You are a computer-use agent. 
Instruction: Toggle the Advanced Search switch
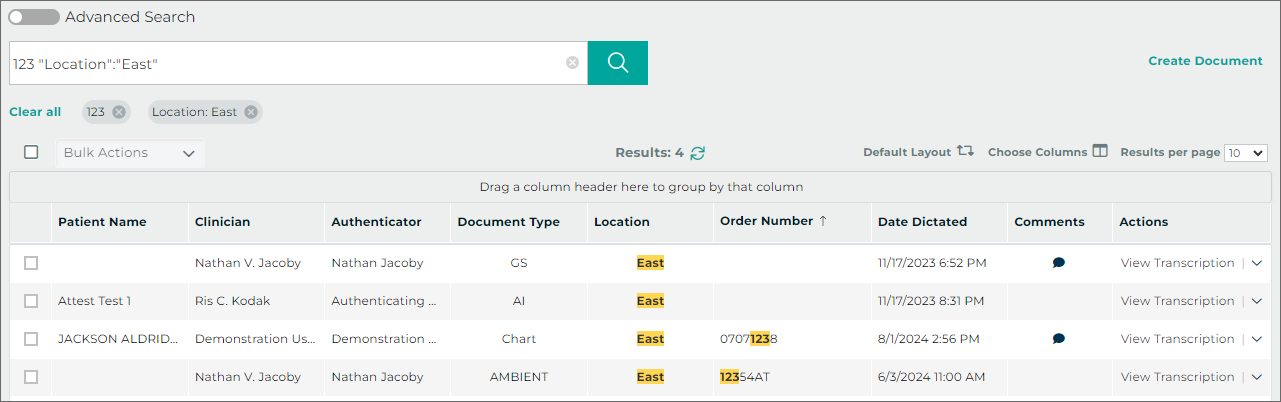[x=34, y=17]
